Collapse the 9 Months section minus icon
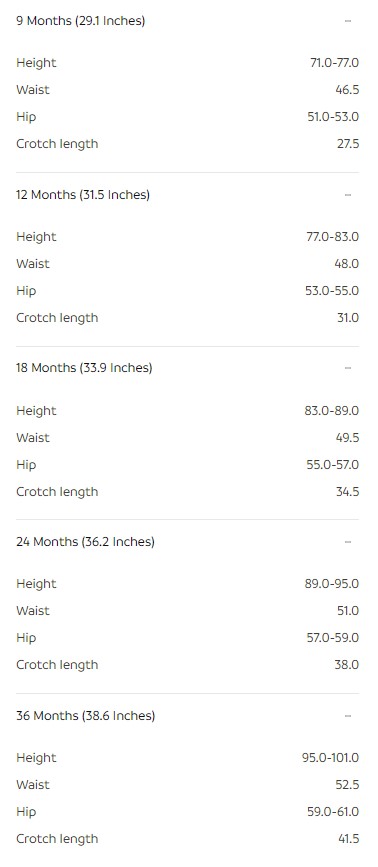 tap(348, 21)
